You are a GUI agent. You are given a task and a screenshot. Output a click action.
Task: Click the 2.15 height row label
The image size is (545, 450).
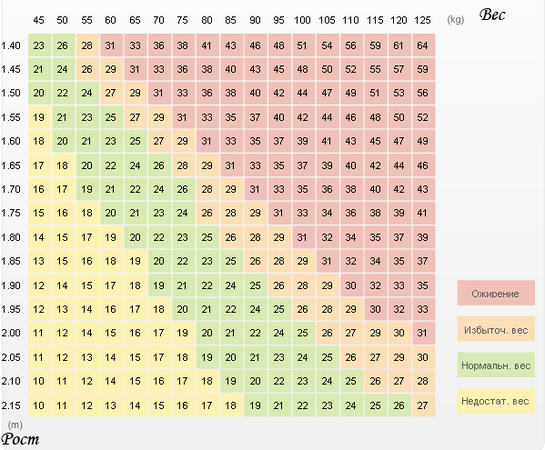click(x=11, y=405)
